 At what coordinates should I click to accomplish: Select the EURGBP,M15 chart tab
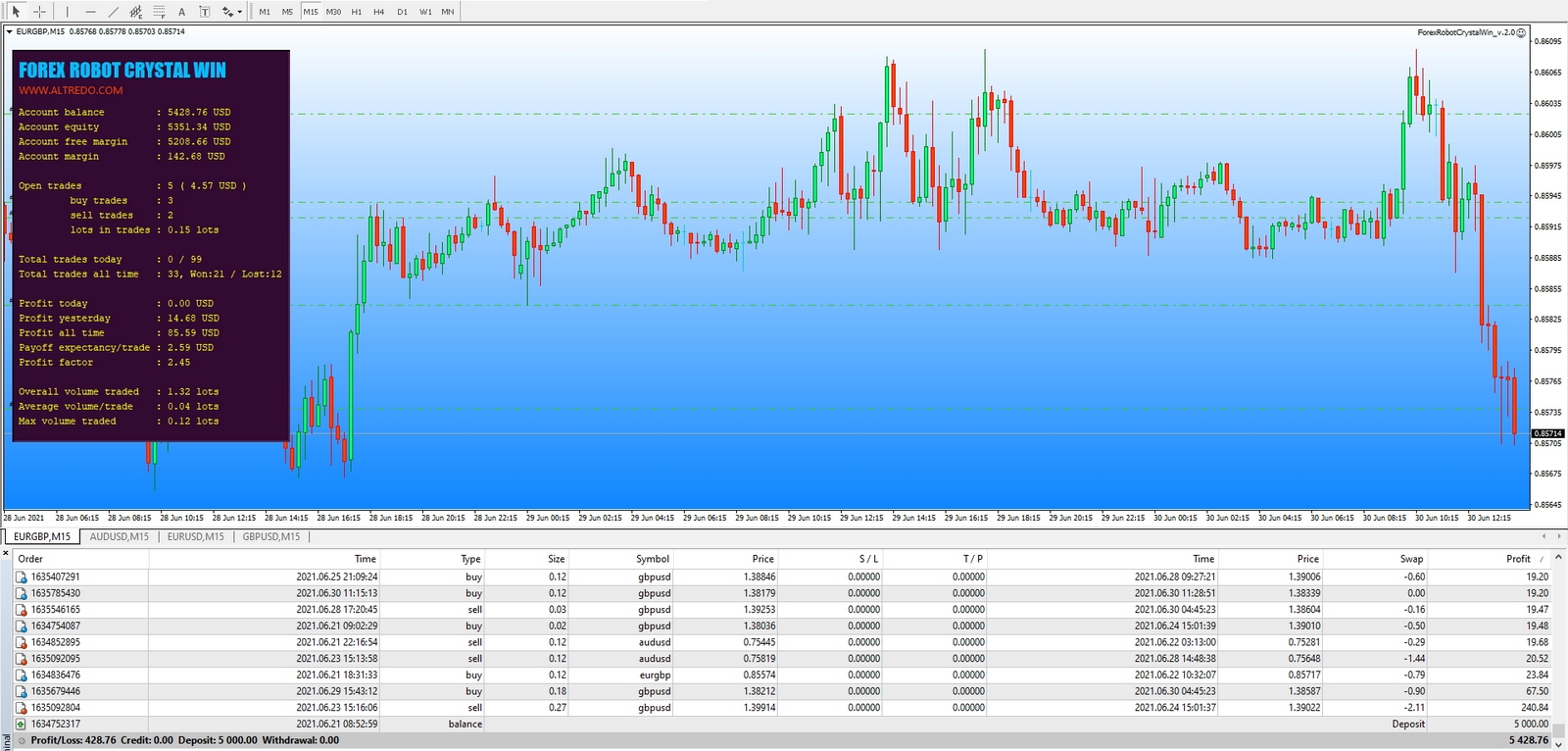click(42, 536)
